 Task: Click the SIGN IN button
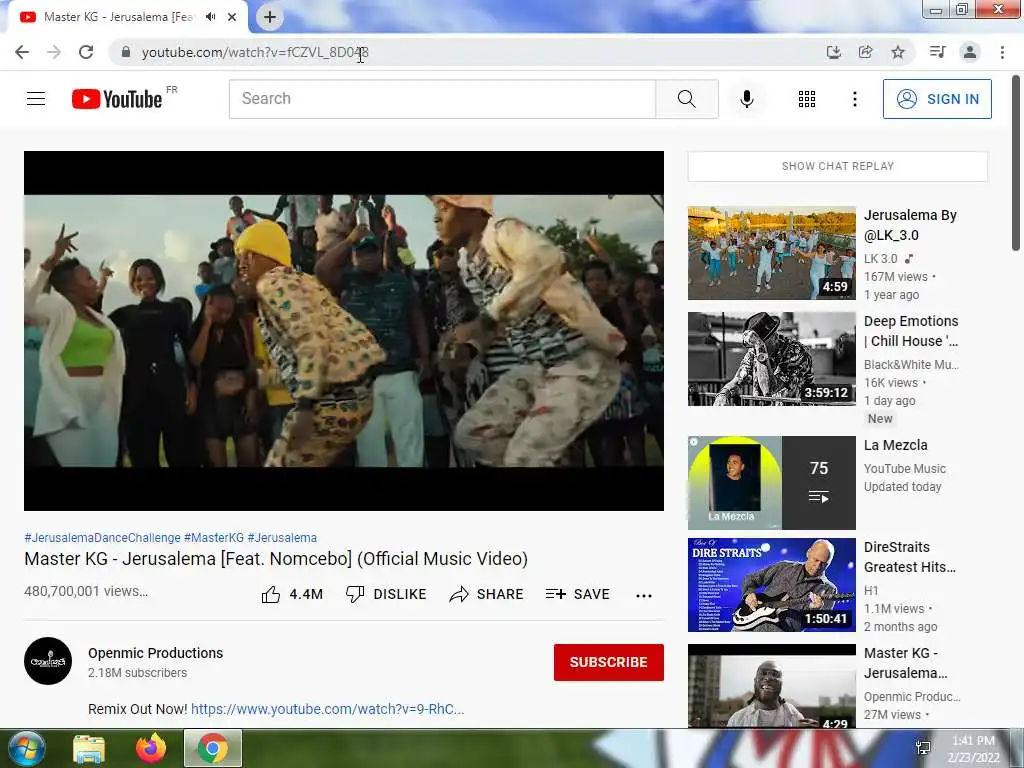[x=937, y=99]
